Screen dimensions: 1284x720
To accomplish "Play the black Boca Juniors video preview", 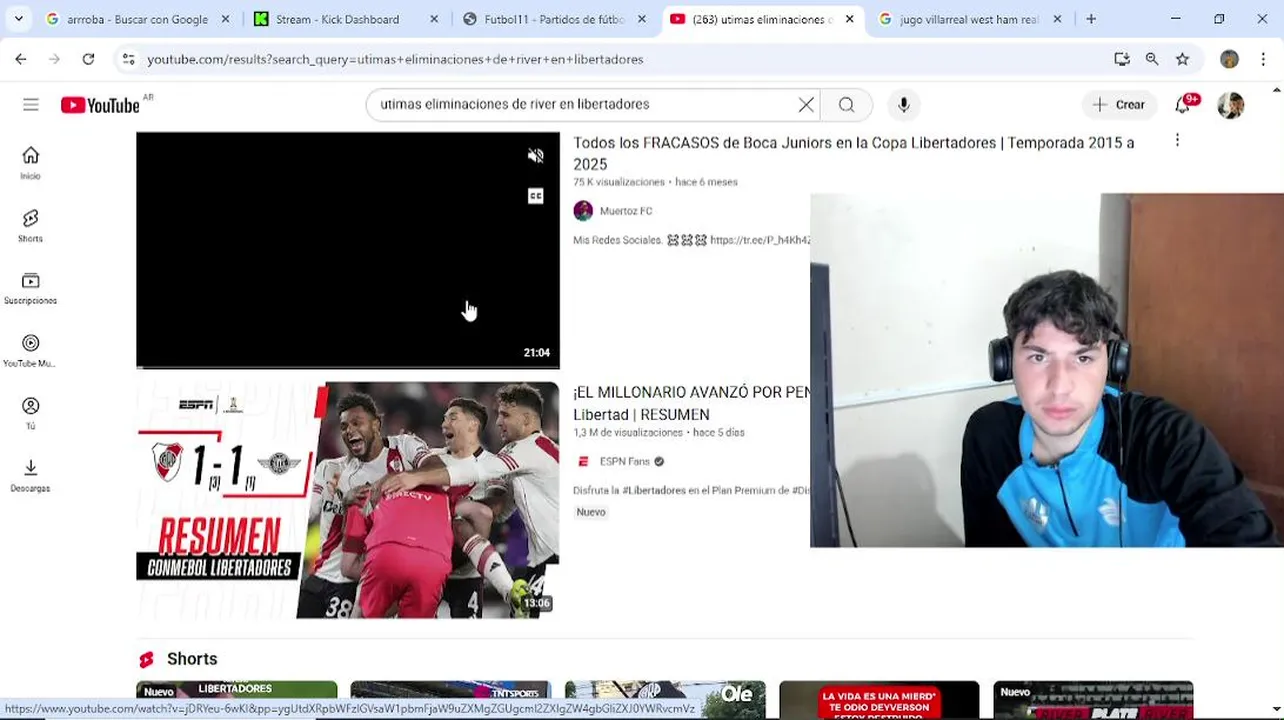I will (348, 250).
